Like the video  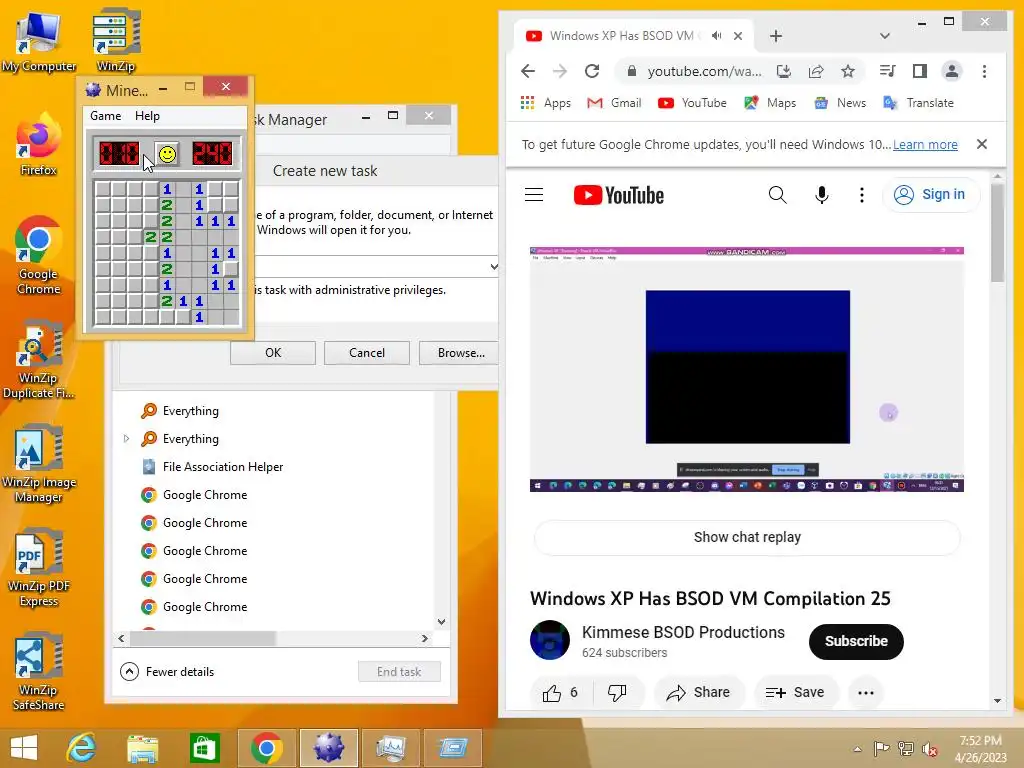pyautogui.click(x=560, y=692)
